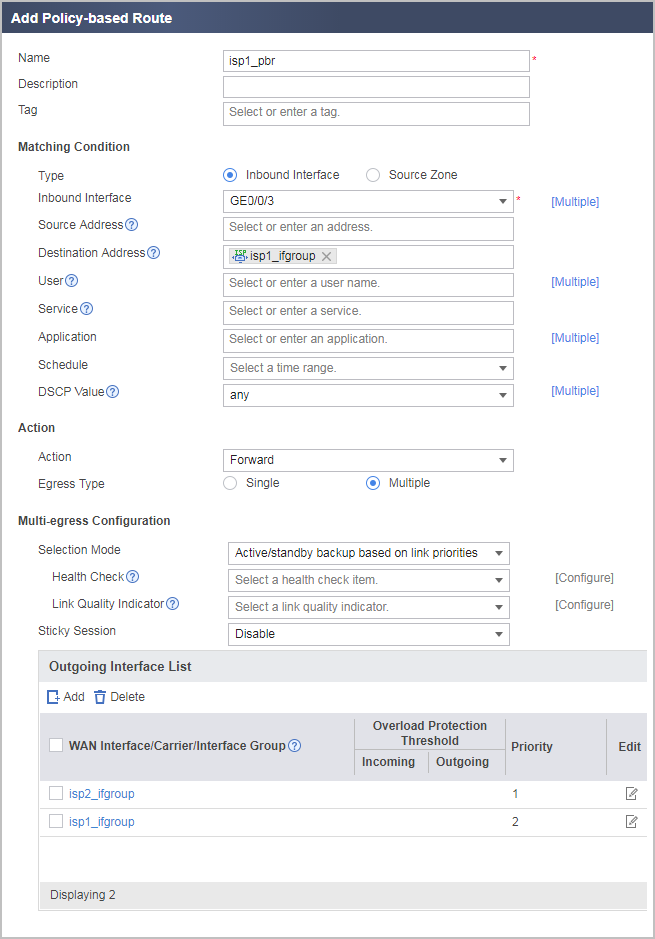
Task: Expand the Selection Mode dropdown
Action: point(369,553)
